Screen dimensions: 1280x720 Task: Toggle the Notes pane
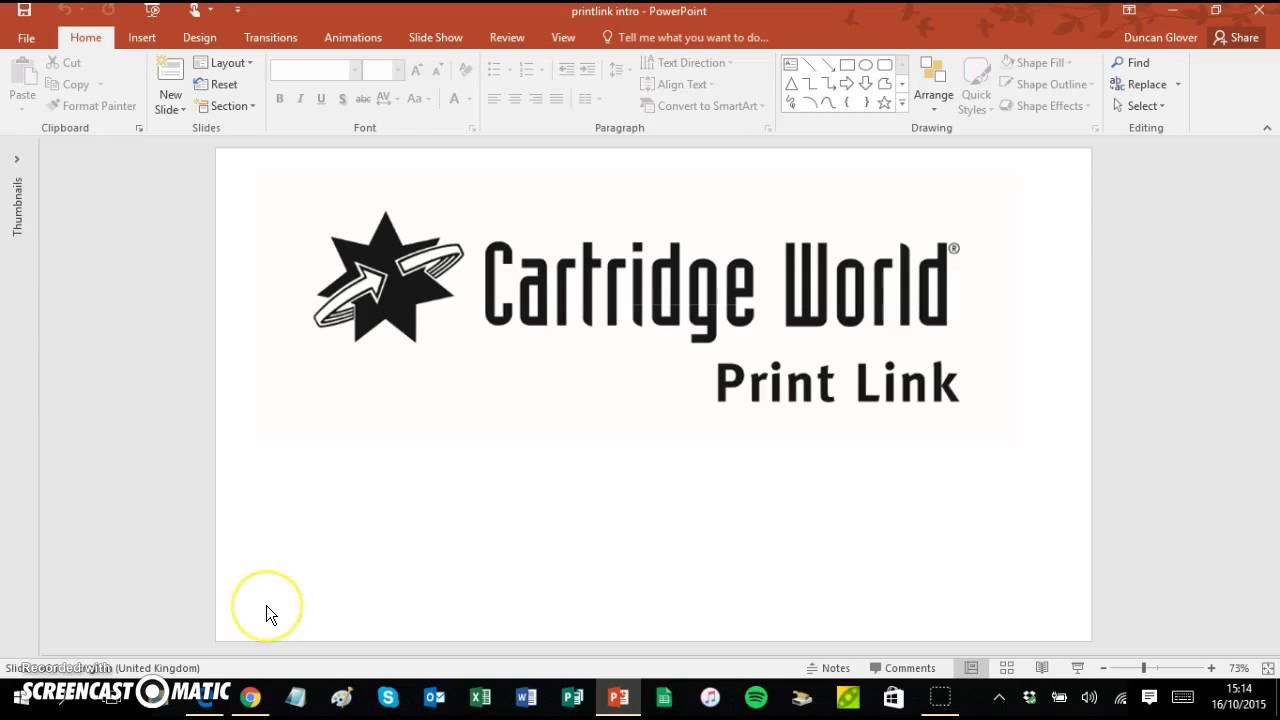828,668
